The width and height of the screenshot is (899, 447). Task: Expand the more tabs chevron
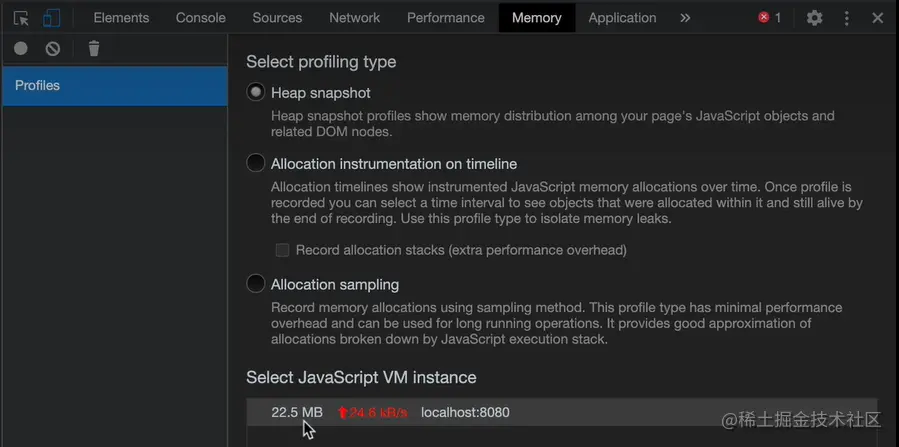pyautogui.click(x=685, y=18)
